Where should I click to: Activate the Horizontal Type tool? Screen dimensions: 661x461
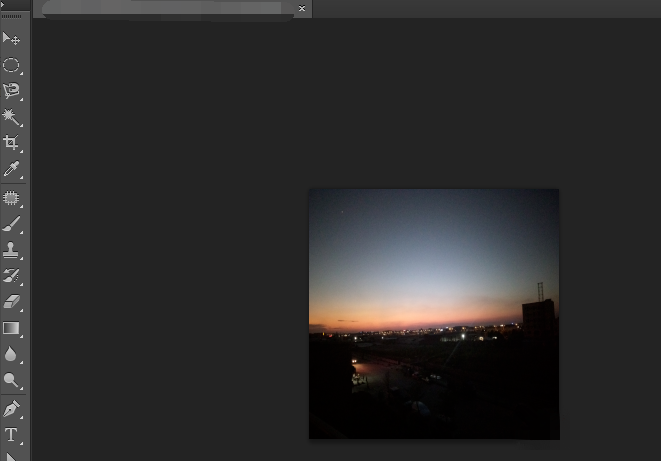tap(11, 435)
